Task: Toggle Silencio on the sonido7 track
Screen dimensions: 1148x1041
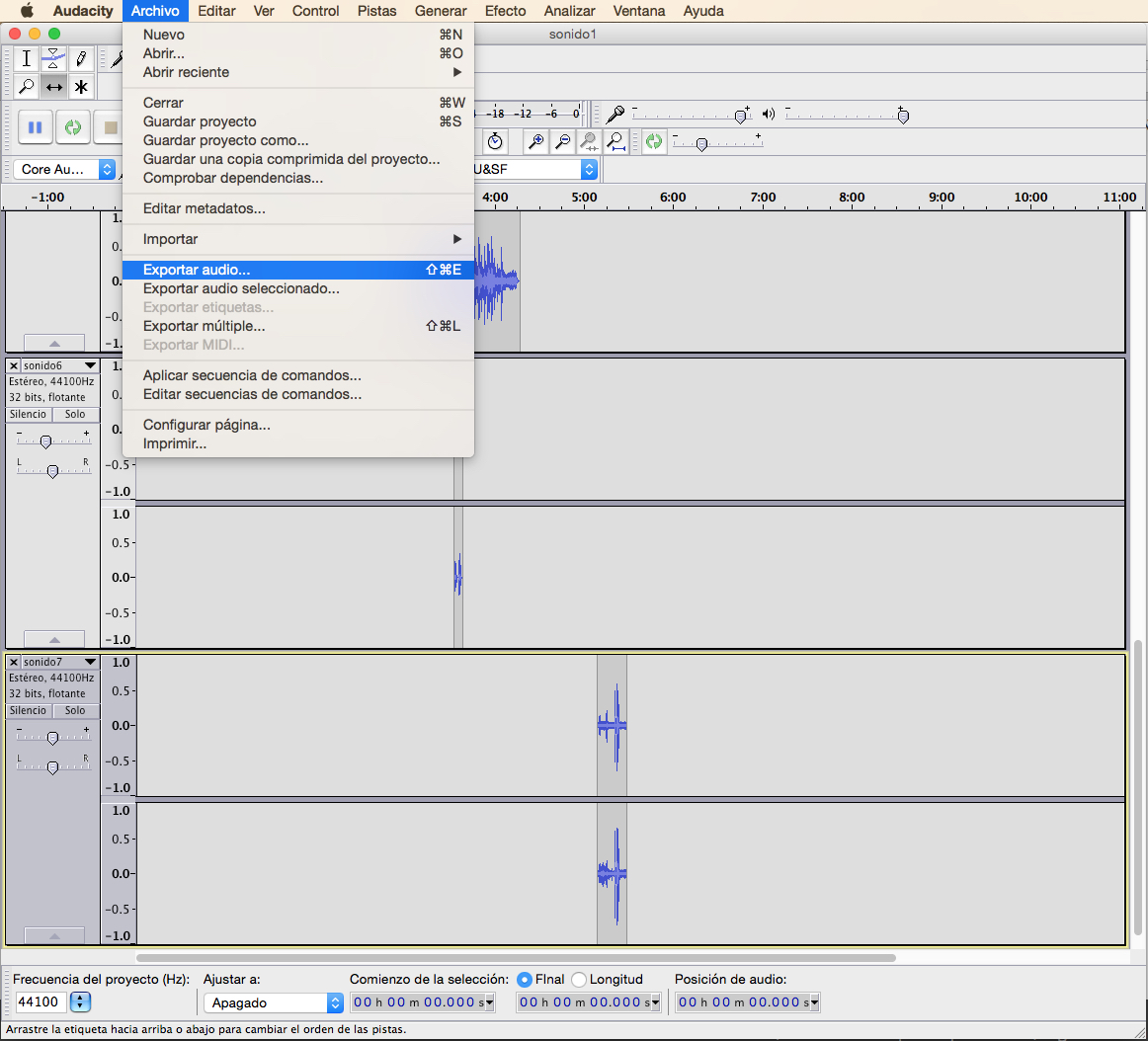Action: (28, 711)
